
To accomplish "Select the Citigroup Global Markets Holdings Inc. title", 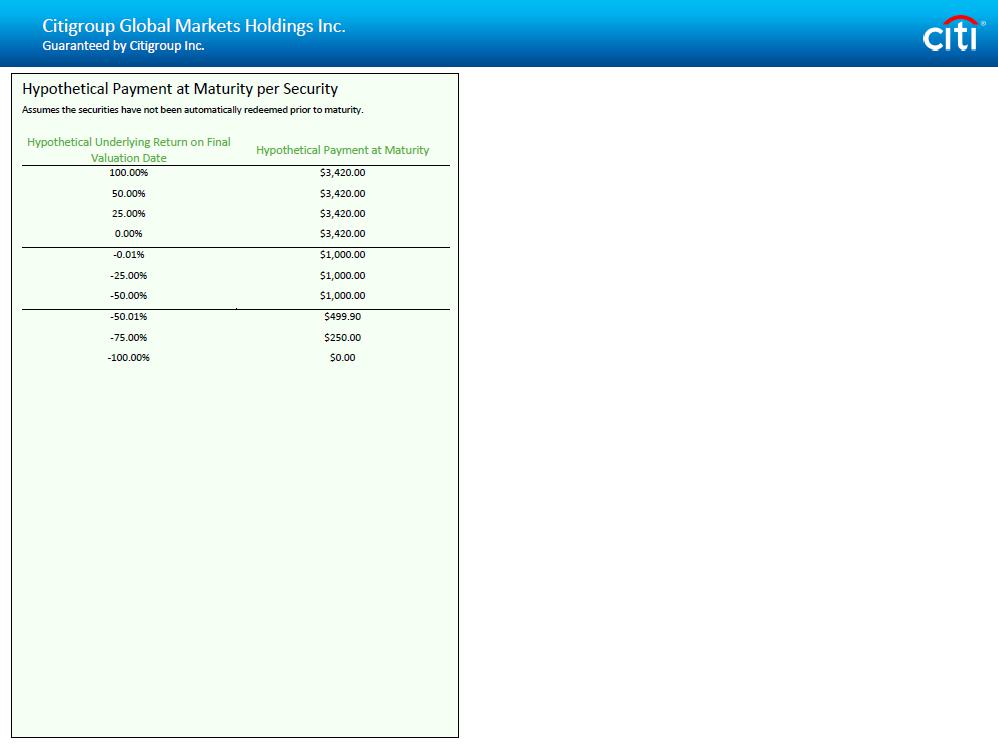I will pos(193,26).
